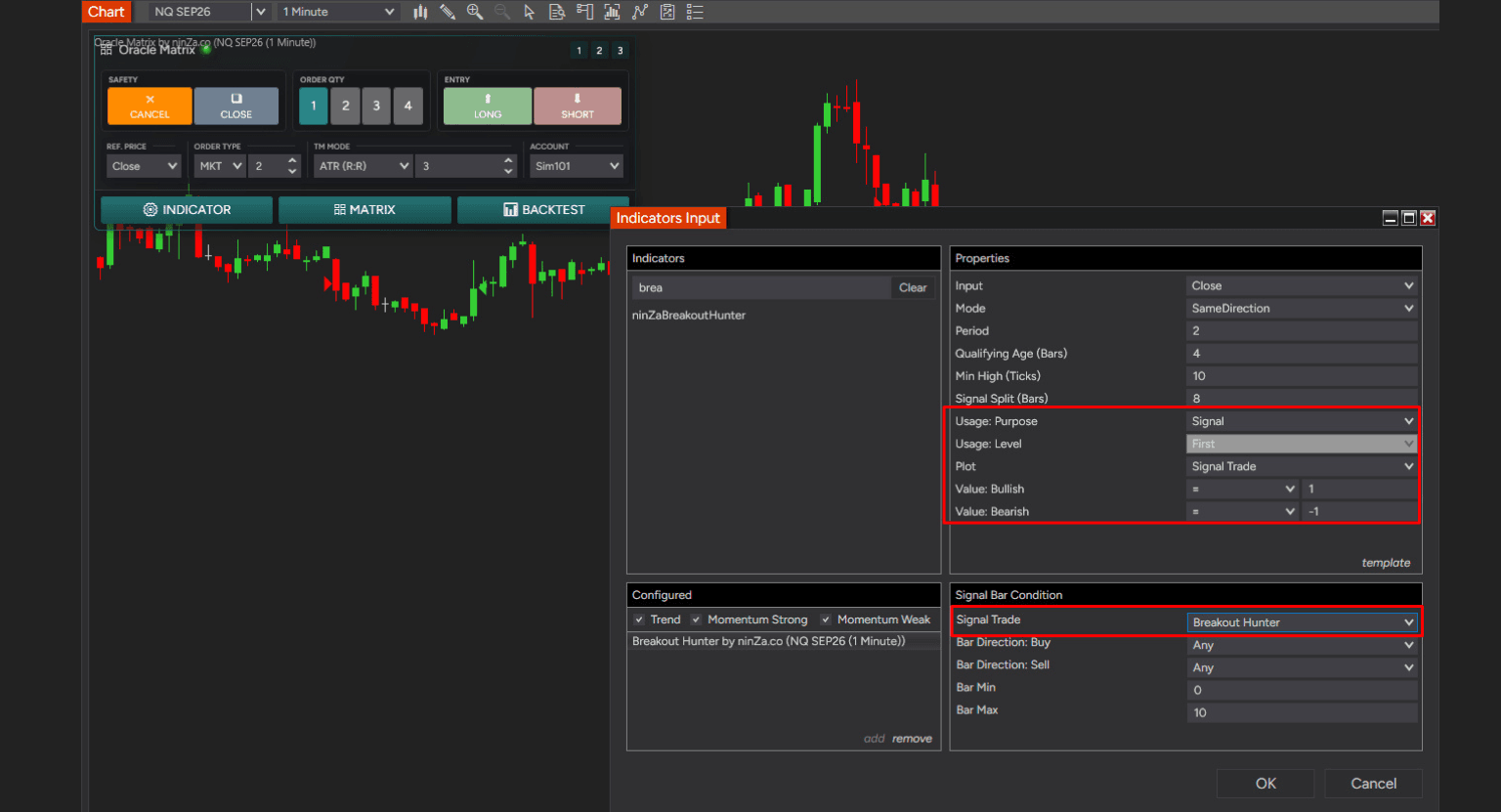The height and width of the screenshot is (812, 1501).
Task: Open the Ref. Price Close dropdown
Action: pyautogui.click(x=144, y=166)
